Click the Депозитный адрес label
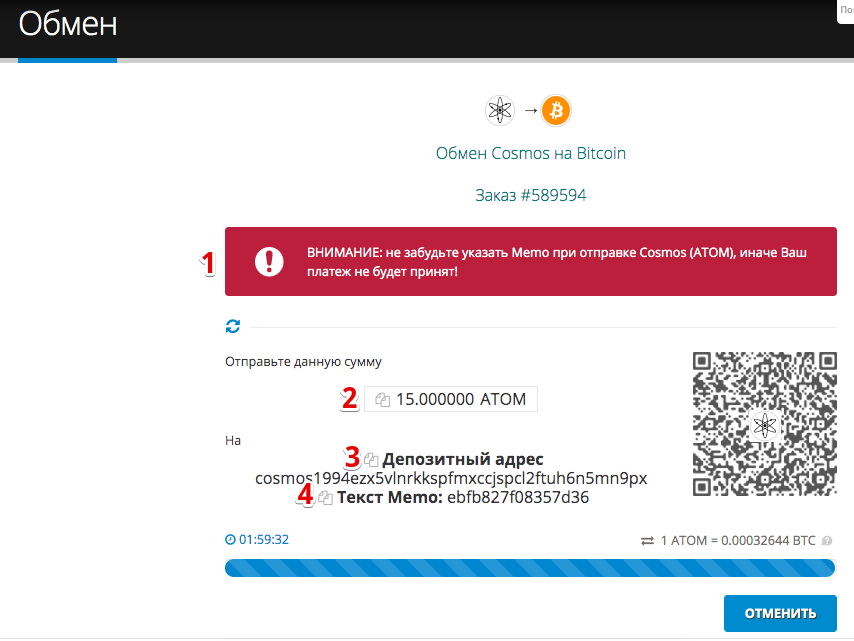 (x=463, y=459)
